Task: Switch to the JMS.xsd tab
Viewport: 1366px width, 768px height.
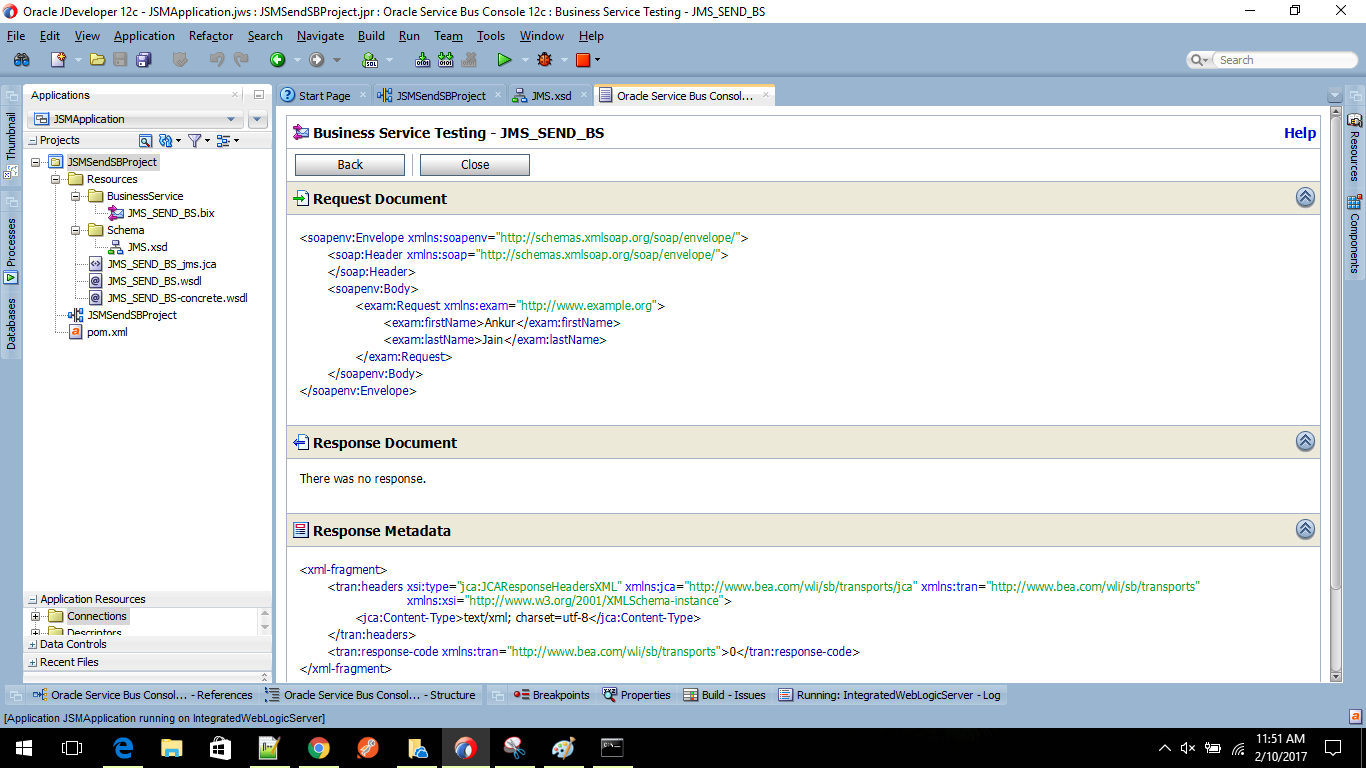Action: 550,96
